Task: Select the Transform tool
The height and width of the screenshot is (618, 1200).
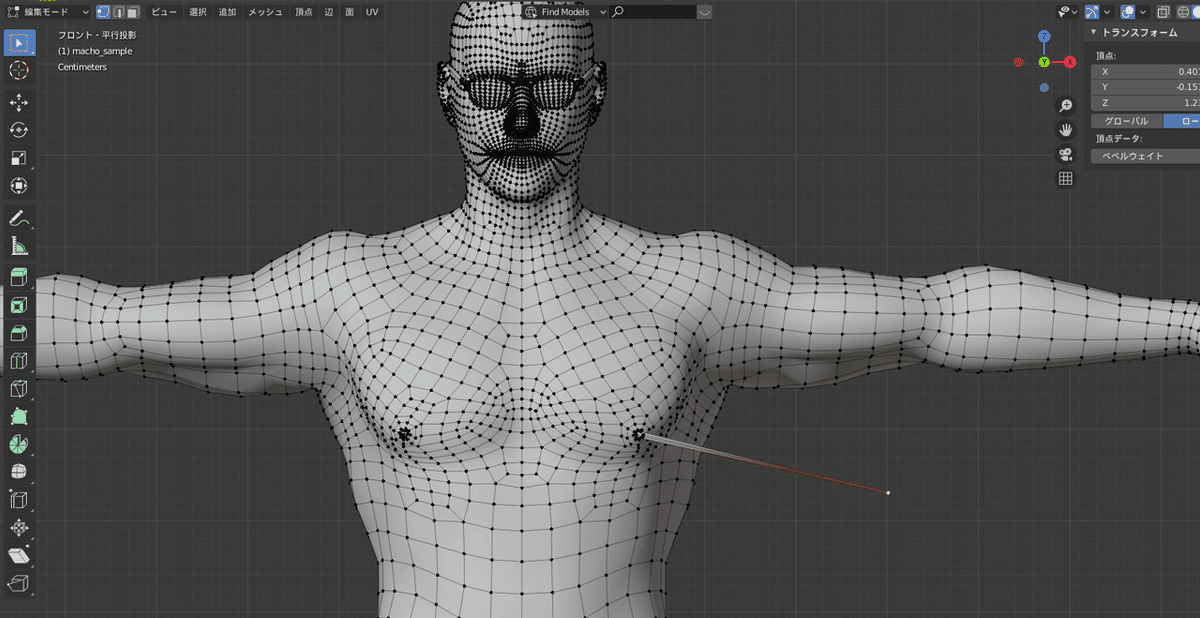Action: pos(19,186)
